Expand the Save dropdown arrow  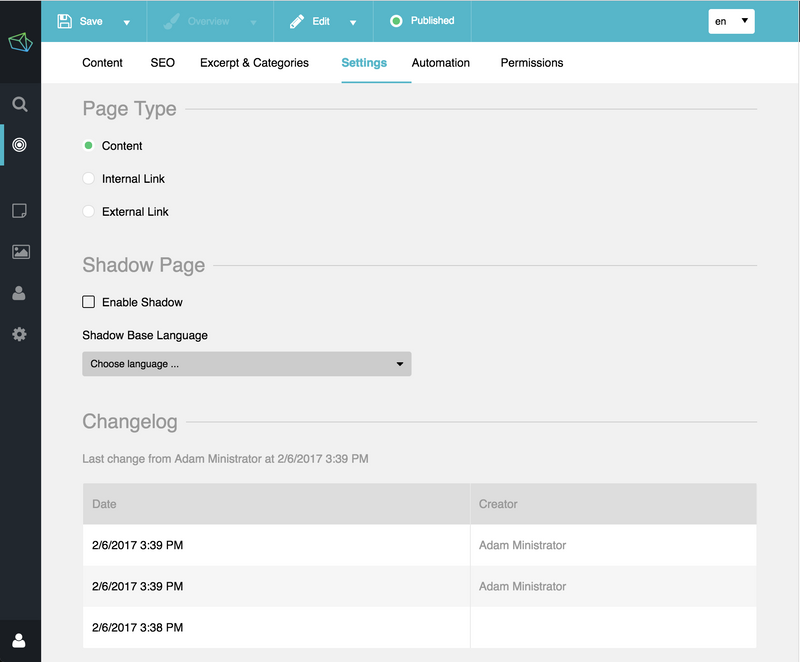tap(127, 22)
